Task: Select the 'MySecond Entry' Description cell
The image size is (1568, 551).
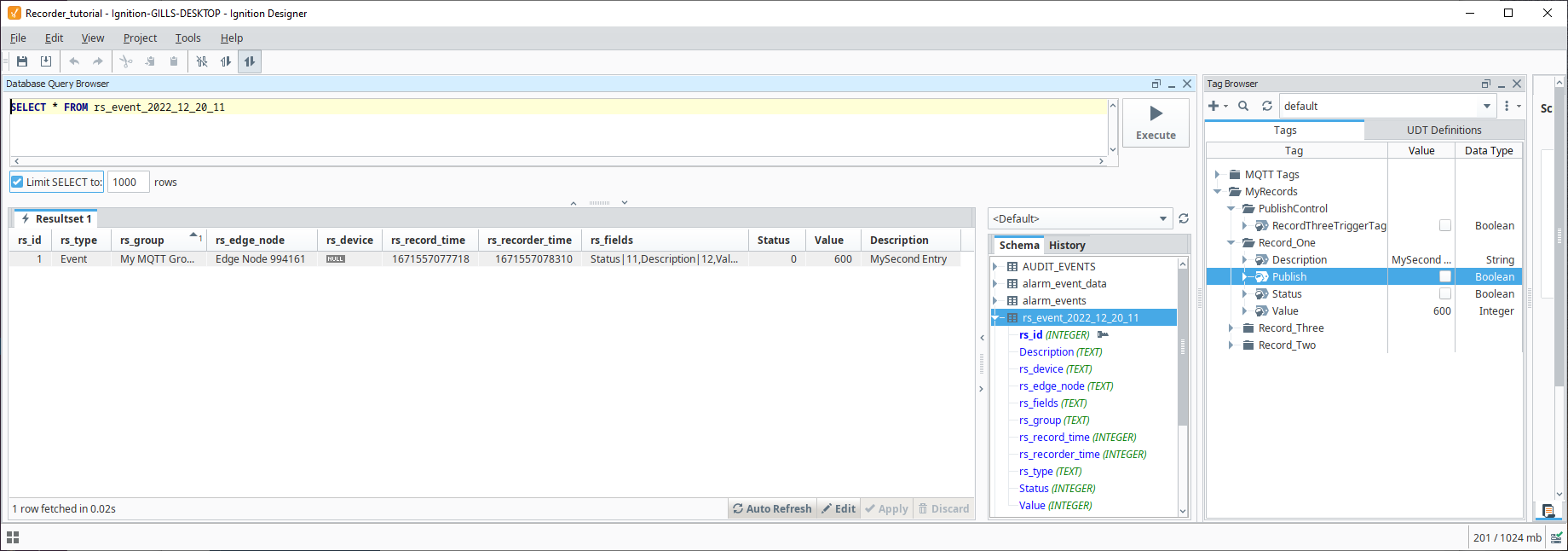Action: pos(909,259)
